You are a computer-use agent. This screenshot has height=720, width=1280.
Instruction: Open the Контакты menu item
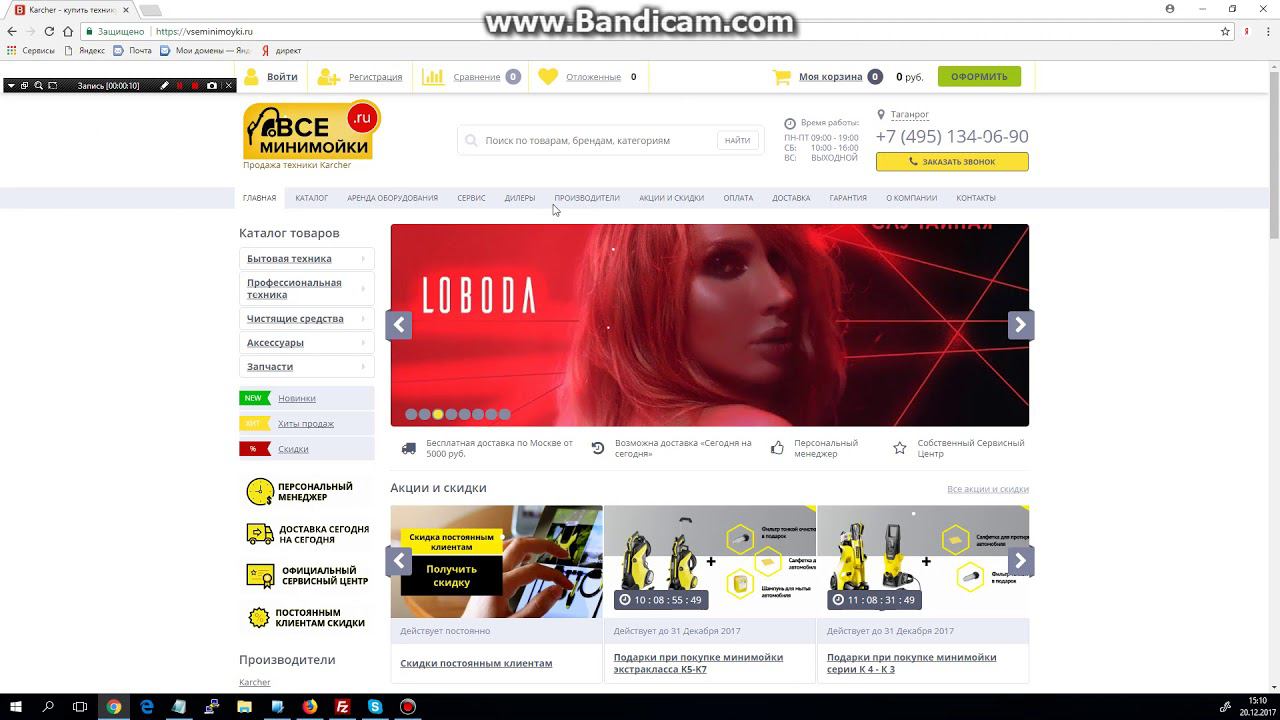(x=976, y=198)
